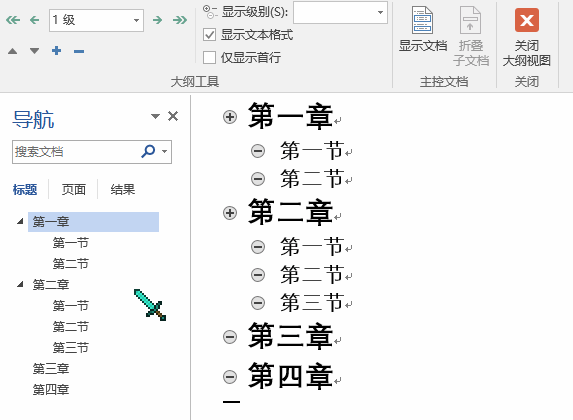Move selection down with triangle icon
573x420 pixels.
(x=34, y=51)
